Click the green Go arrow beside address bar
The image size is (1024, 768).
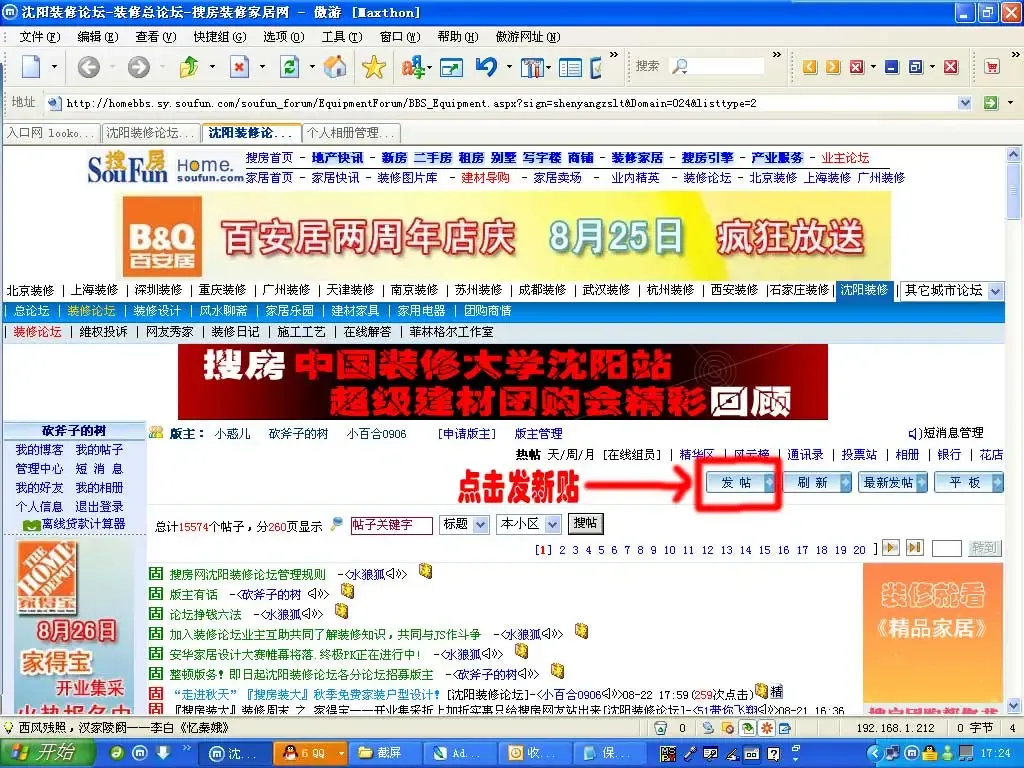pyautogui.click(x=991, y=103)
